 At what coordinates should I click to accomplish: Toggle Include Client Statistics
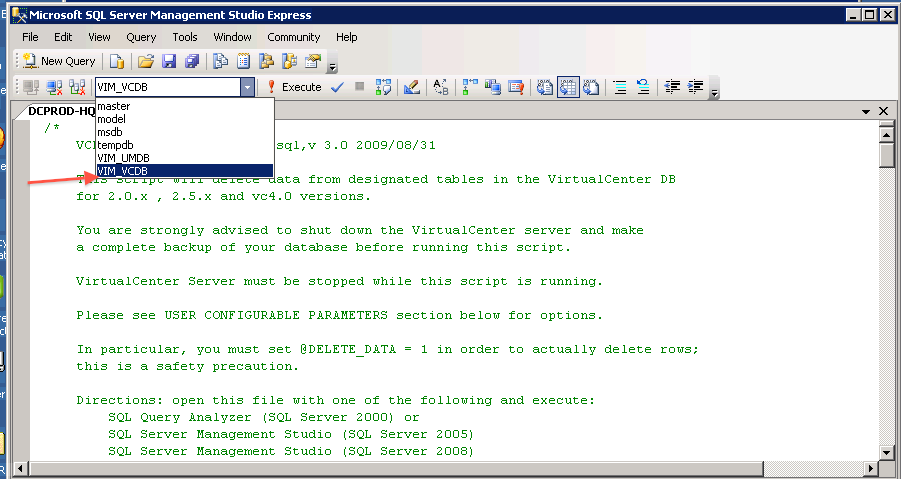[x=492, y=87]
